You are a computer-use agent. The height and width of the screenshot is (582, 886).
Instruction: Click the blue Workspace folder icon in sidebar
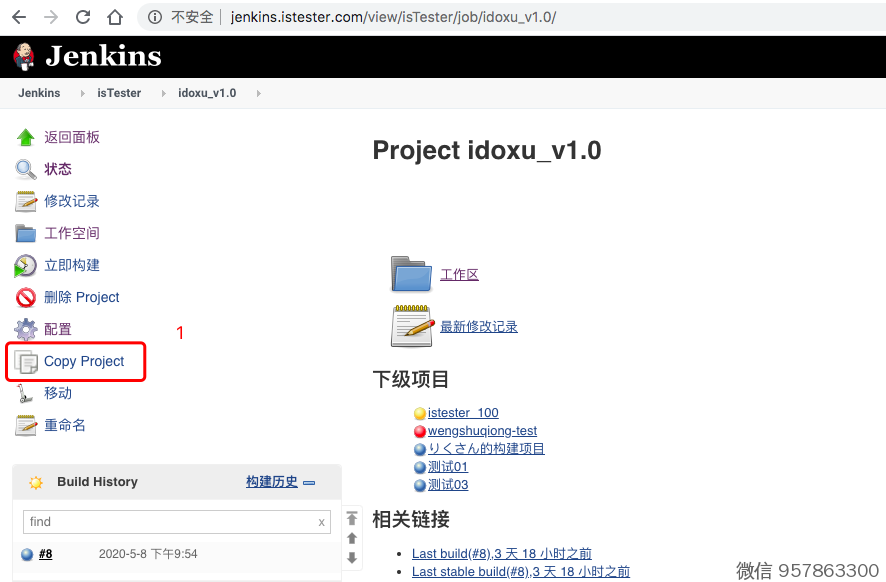26,233
